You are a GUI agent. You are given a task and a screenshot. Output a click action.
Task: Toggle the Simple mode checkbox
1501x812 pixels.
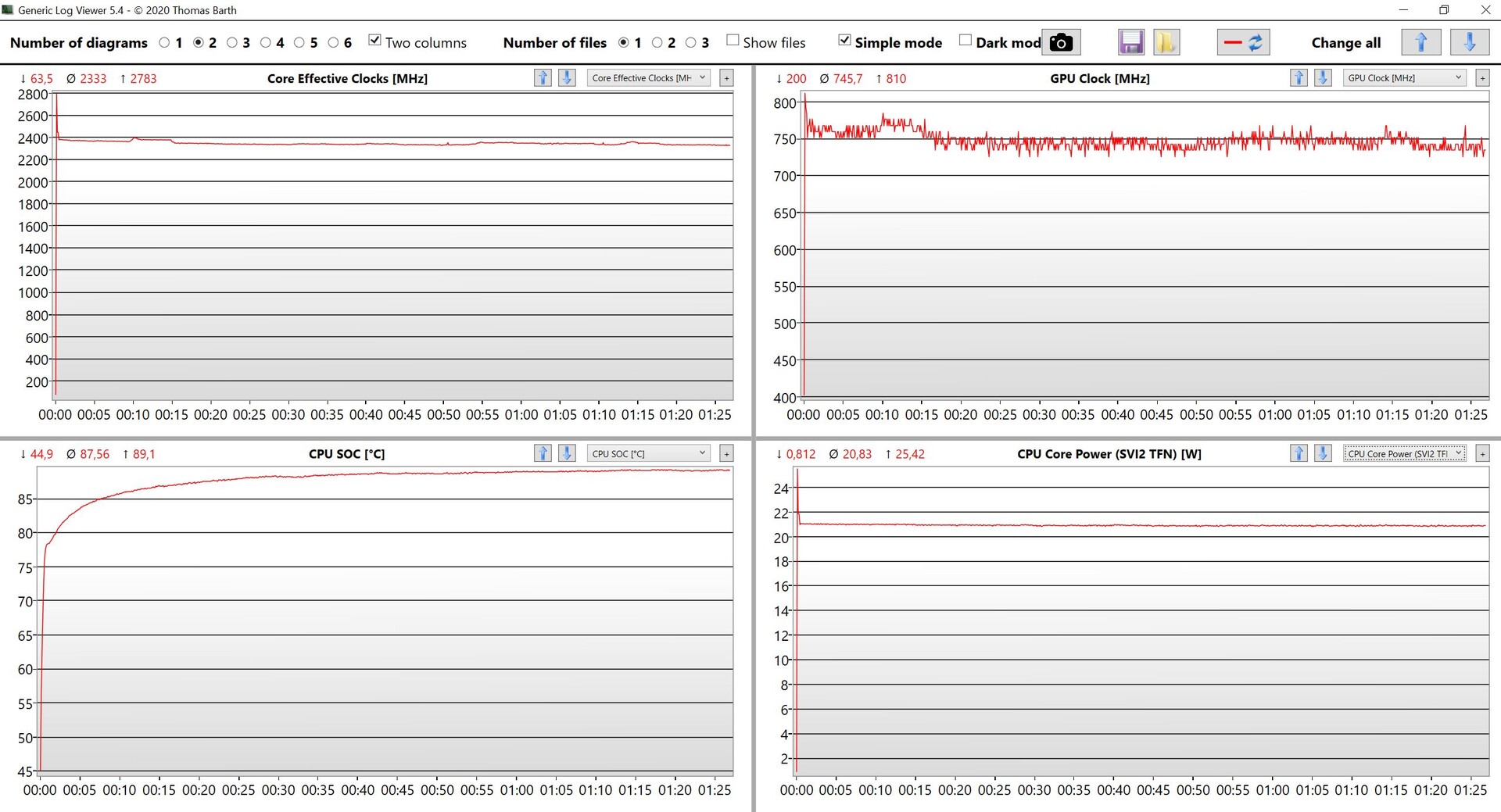click(844, 41)
